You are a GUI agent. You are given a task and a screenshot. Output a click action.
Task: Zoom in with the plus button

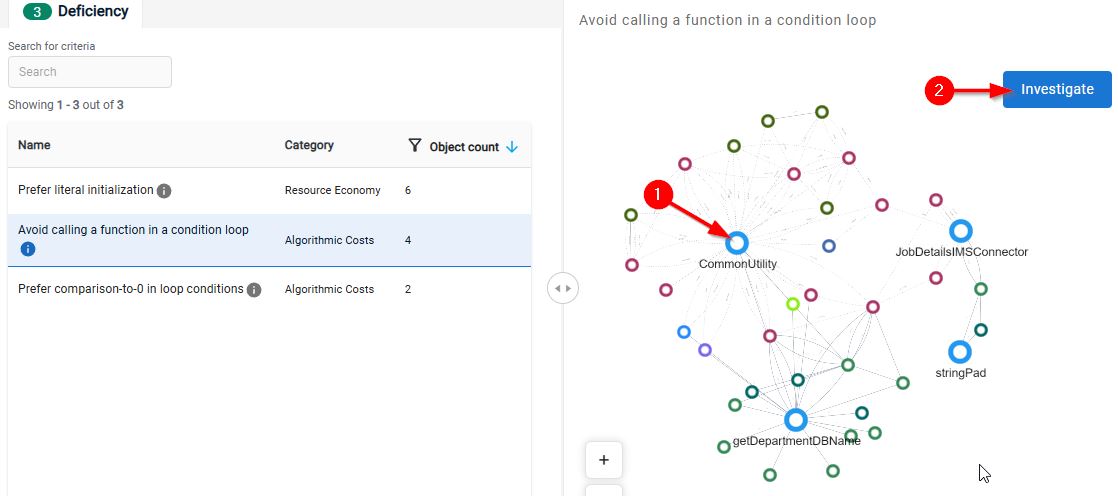point(604,460)
